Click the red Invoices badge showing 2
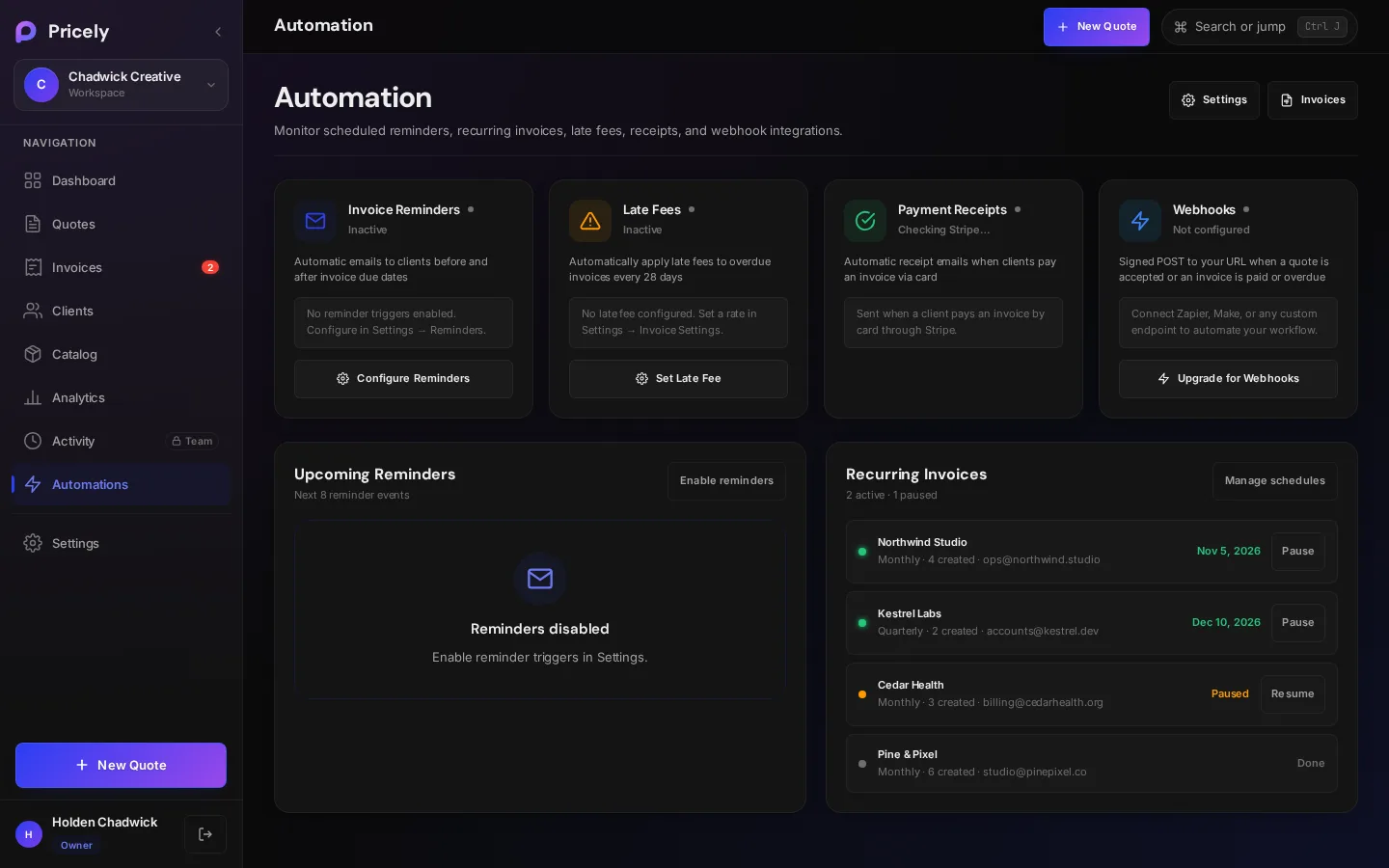Viewport: 1389px width, 868px height. click(x=210, y=267)
